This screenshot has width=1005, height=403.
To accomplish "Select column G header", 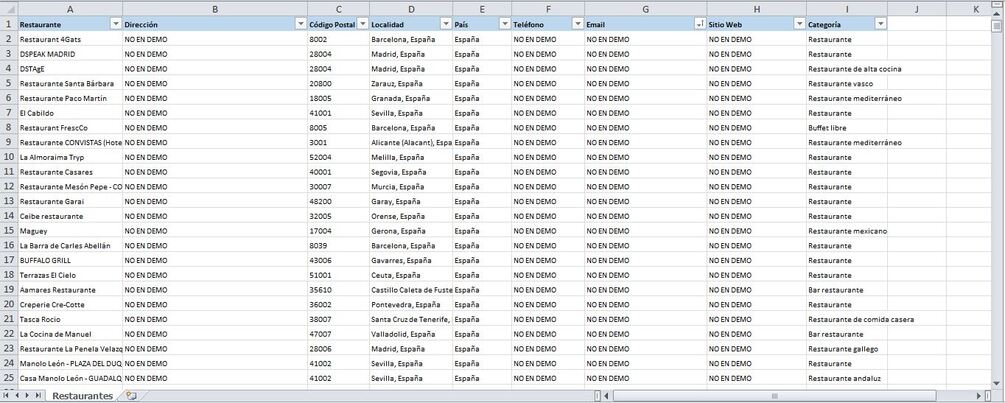I will coord(645,9).
